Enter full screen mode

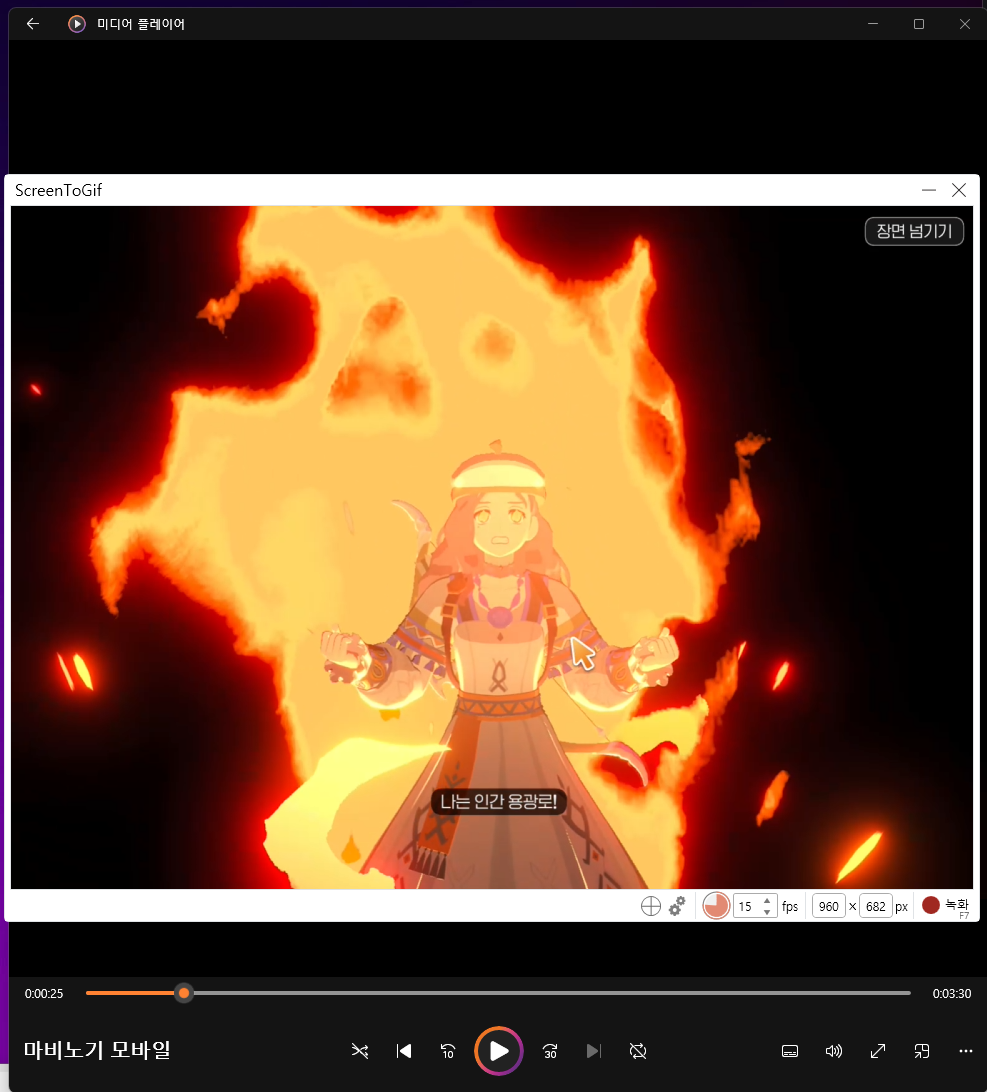click(x=878, y=1051)
